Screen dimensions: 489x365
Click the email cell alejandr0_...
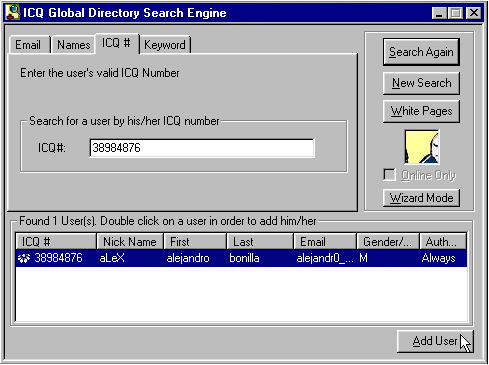[325, 258]
